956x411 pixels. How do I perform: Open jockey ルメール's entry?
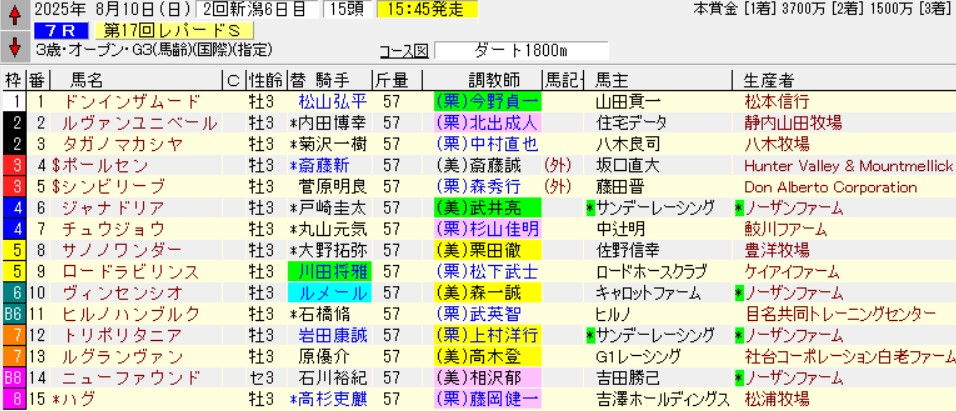tap(327, 292)
